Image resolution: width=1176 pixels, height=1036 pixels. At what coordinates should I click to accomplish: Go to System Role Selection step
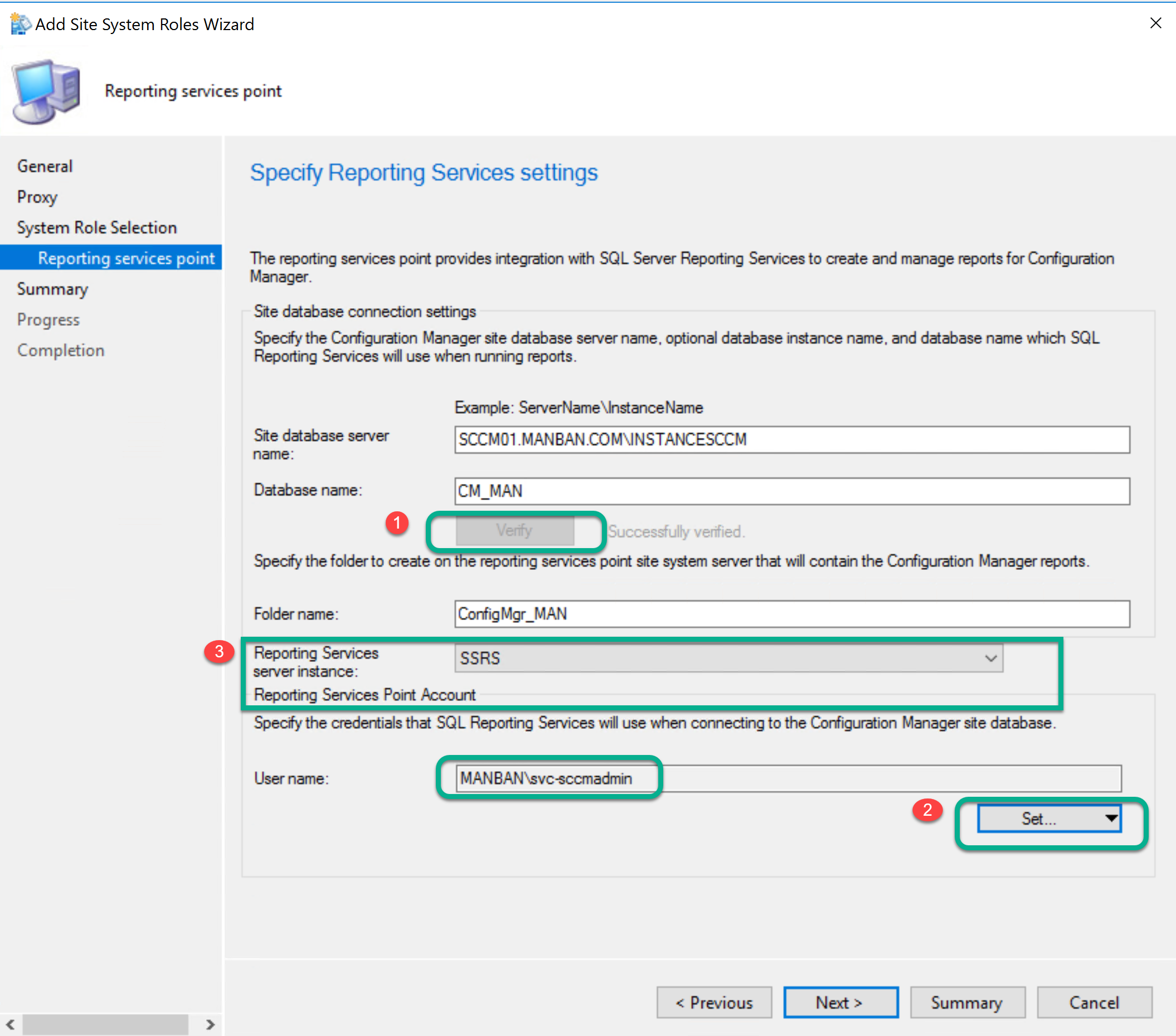point(96,227)
